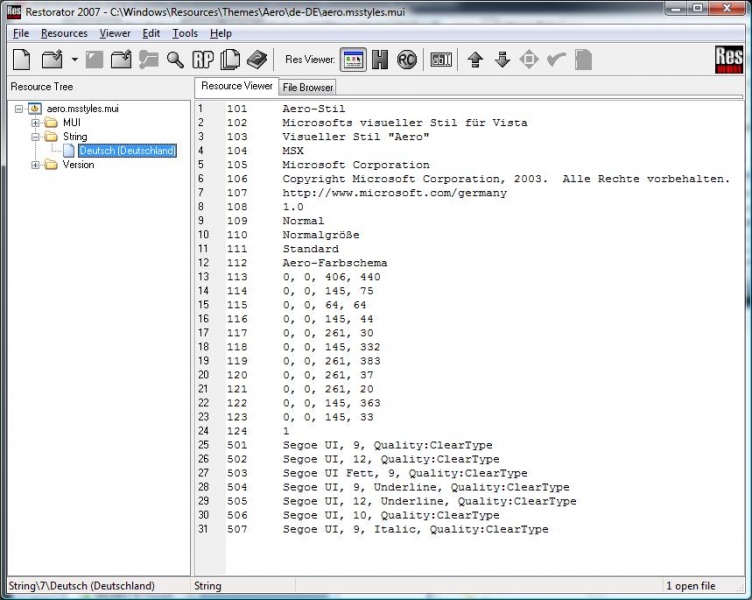Click the Restorator title bar app icon
This screenshot has height=600, width=752.
[14, 12]
